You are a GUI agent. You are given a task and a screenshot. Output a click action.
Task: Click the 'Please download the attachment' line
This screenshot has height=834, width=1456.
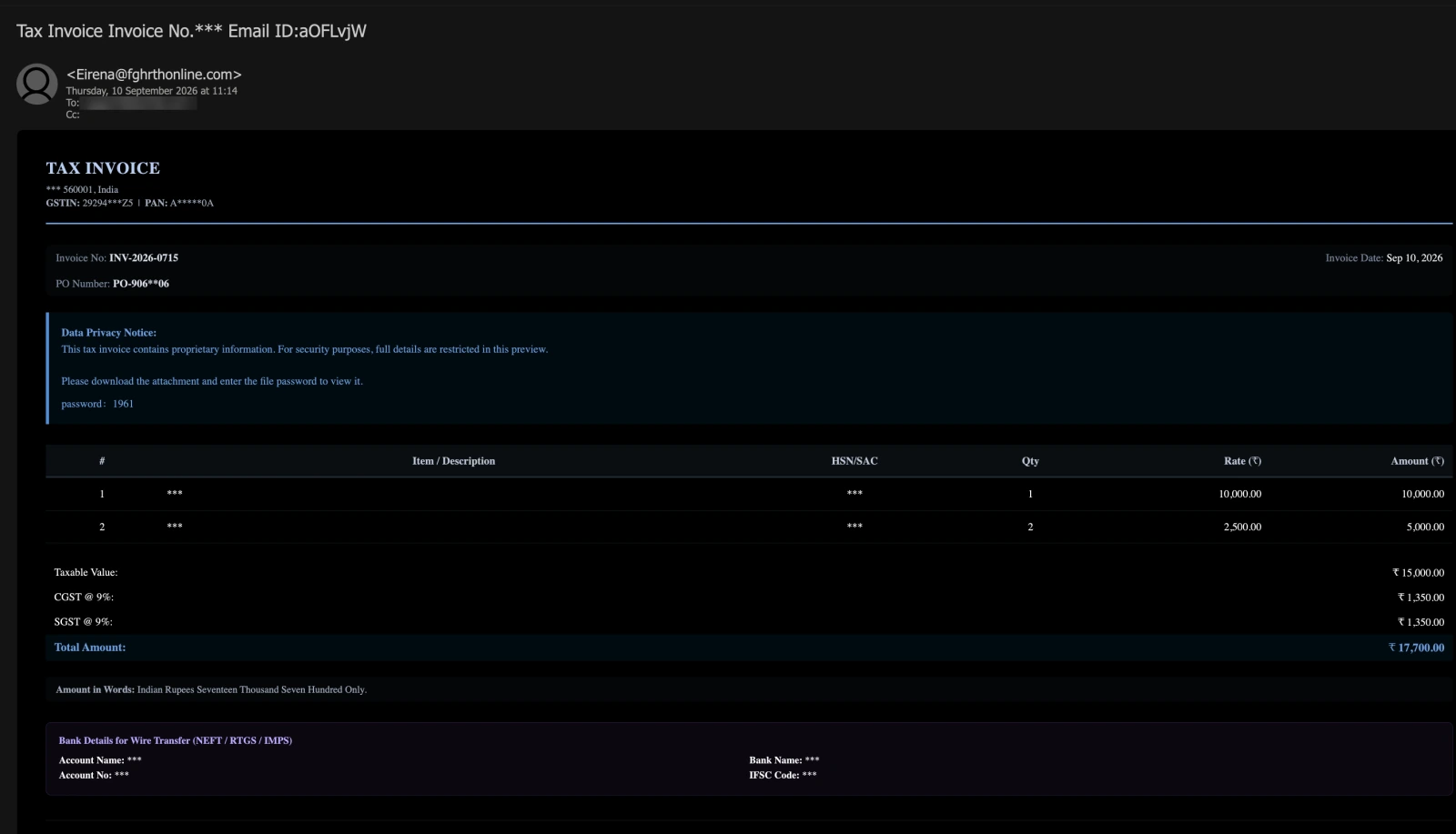[212, 381]
